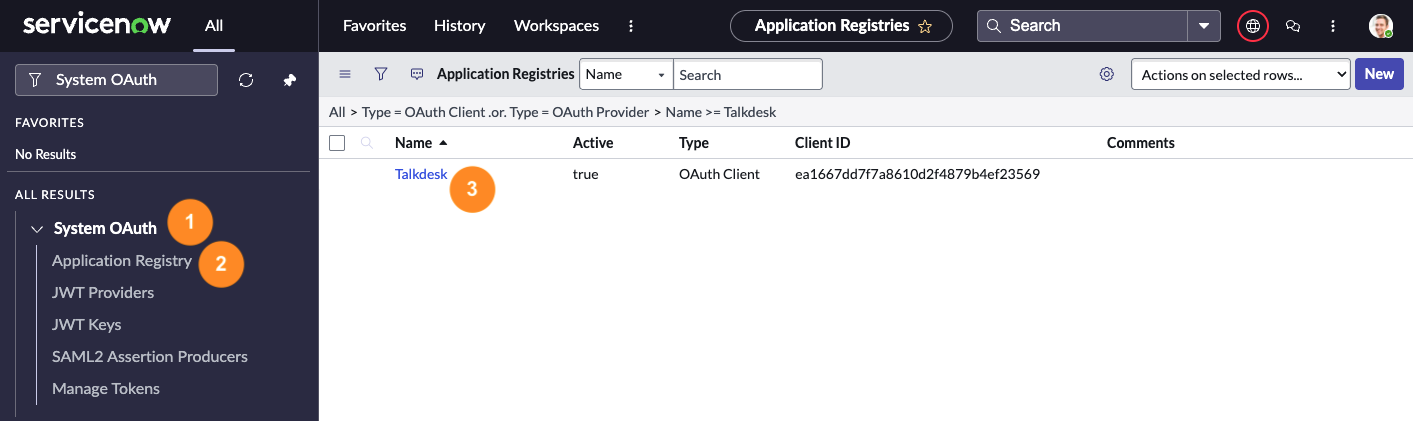1413x421 pixels.
Task: Sort by the Comments column header
Action: (1141, 143)
